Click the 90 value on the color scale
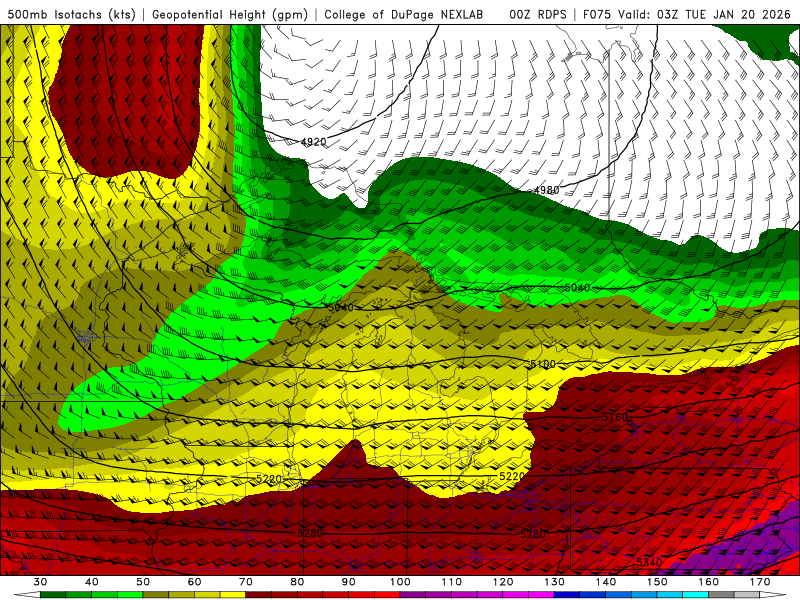800x600 pixels. click(348, 582)
